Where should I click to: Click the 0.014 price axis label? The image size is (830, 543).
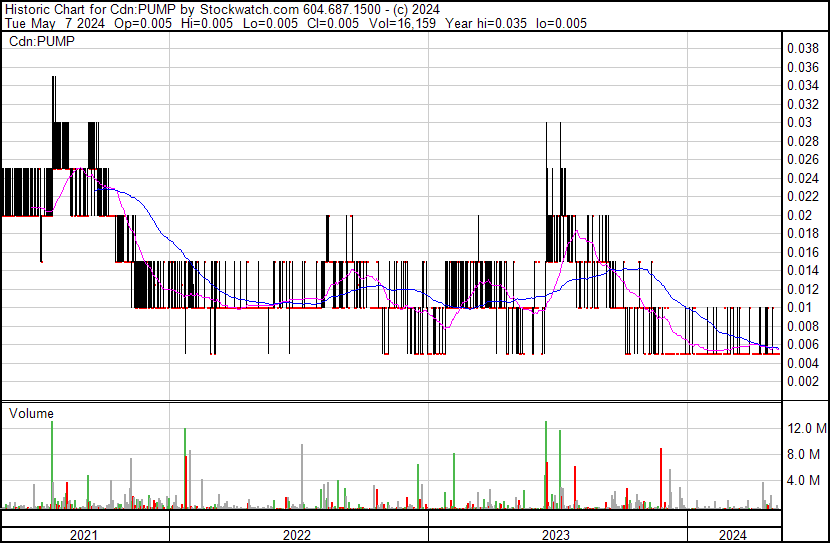click(803, 270)
